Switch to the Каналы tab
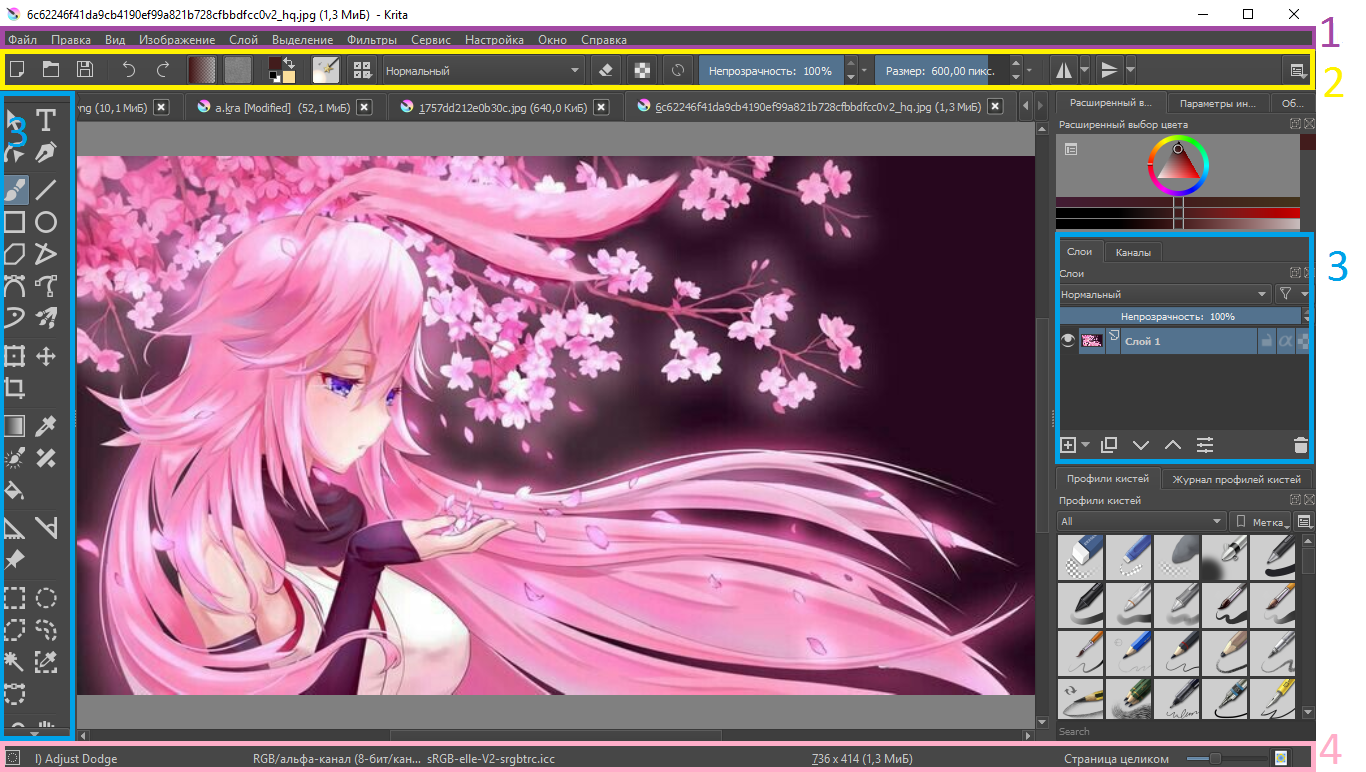Viewport: 1366px width, 772px height. 1133,252
